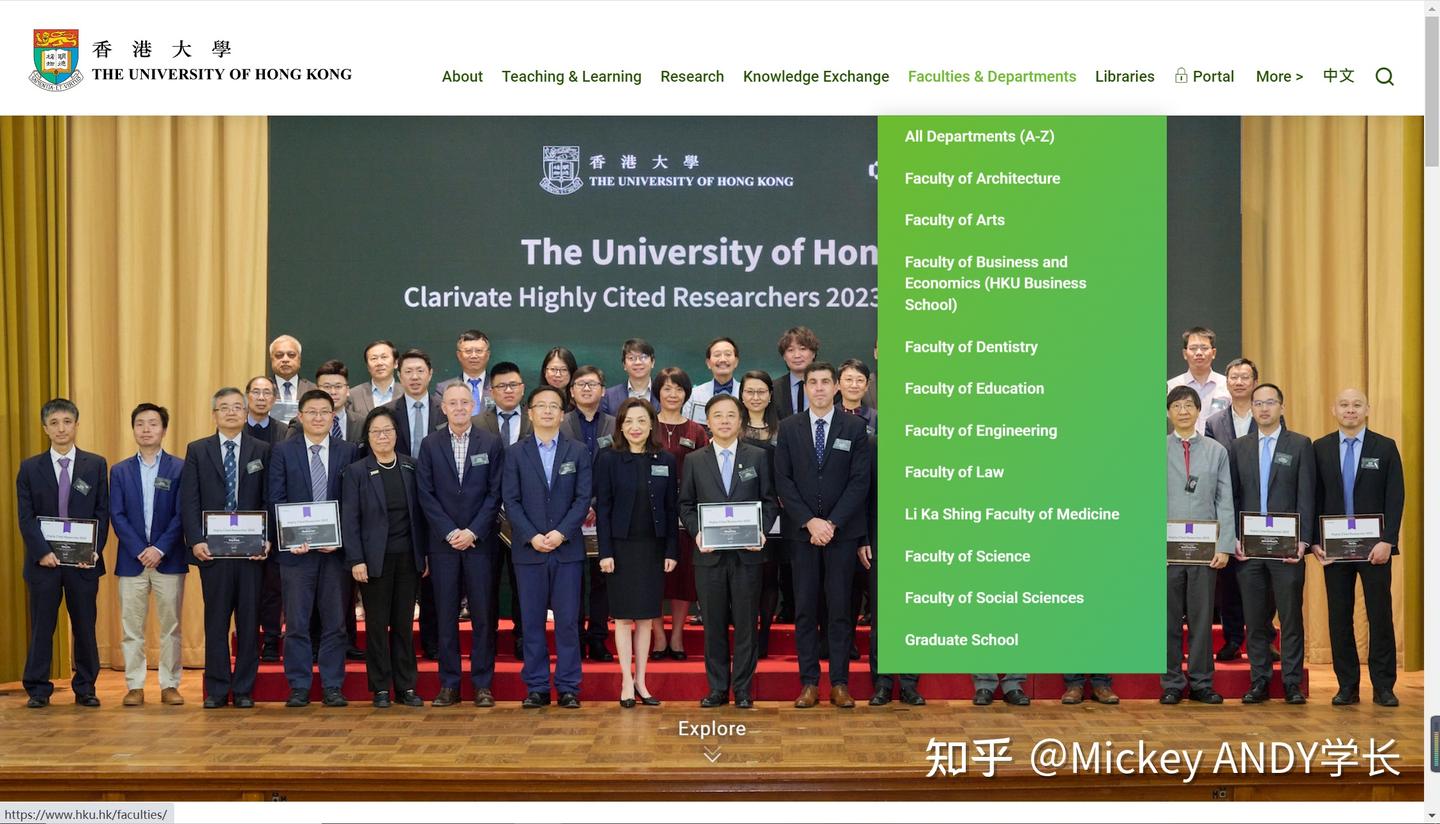Open All Departments (A-Z)
The width and height of the screenshot is (1440, 824).
[979, 136]
